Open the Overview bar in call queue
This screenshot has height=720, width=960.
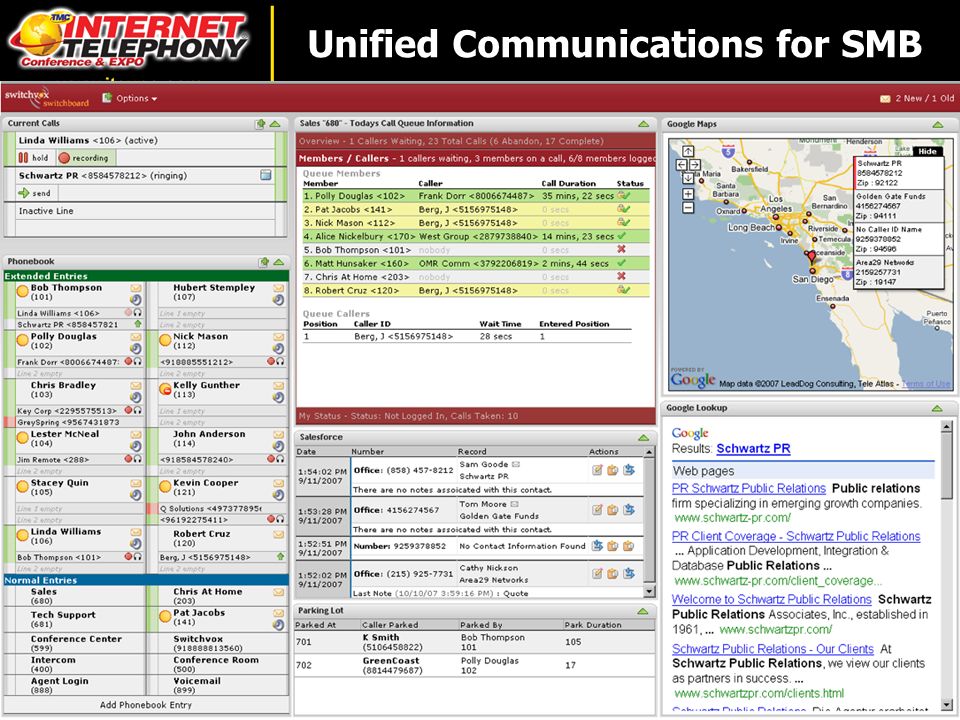click(476, 141)
